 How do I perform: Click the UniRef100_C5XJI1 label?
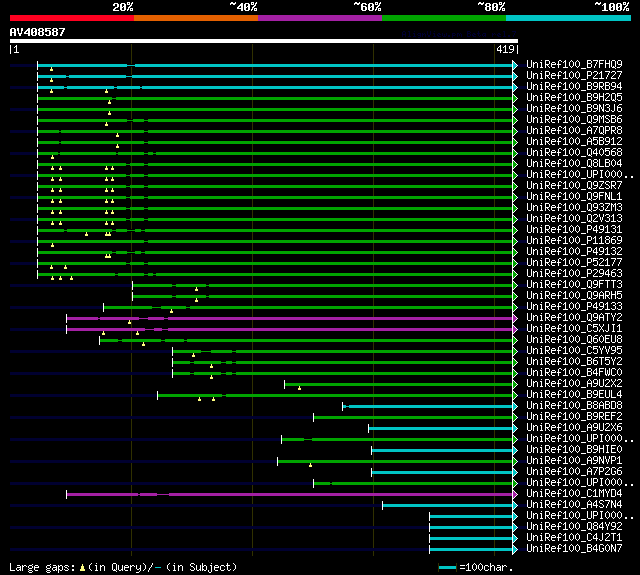coord(574,329)
